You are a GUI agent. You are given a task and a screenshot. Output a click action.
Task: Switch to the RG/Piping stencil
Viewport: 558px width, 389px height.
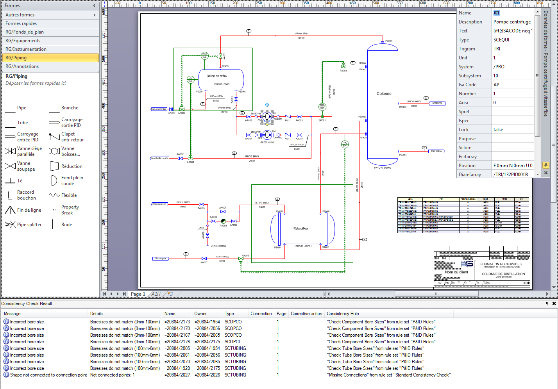click(x=50, y=58)
